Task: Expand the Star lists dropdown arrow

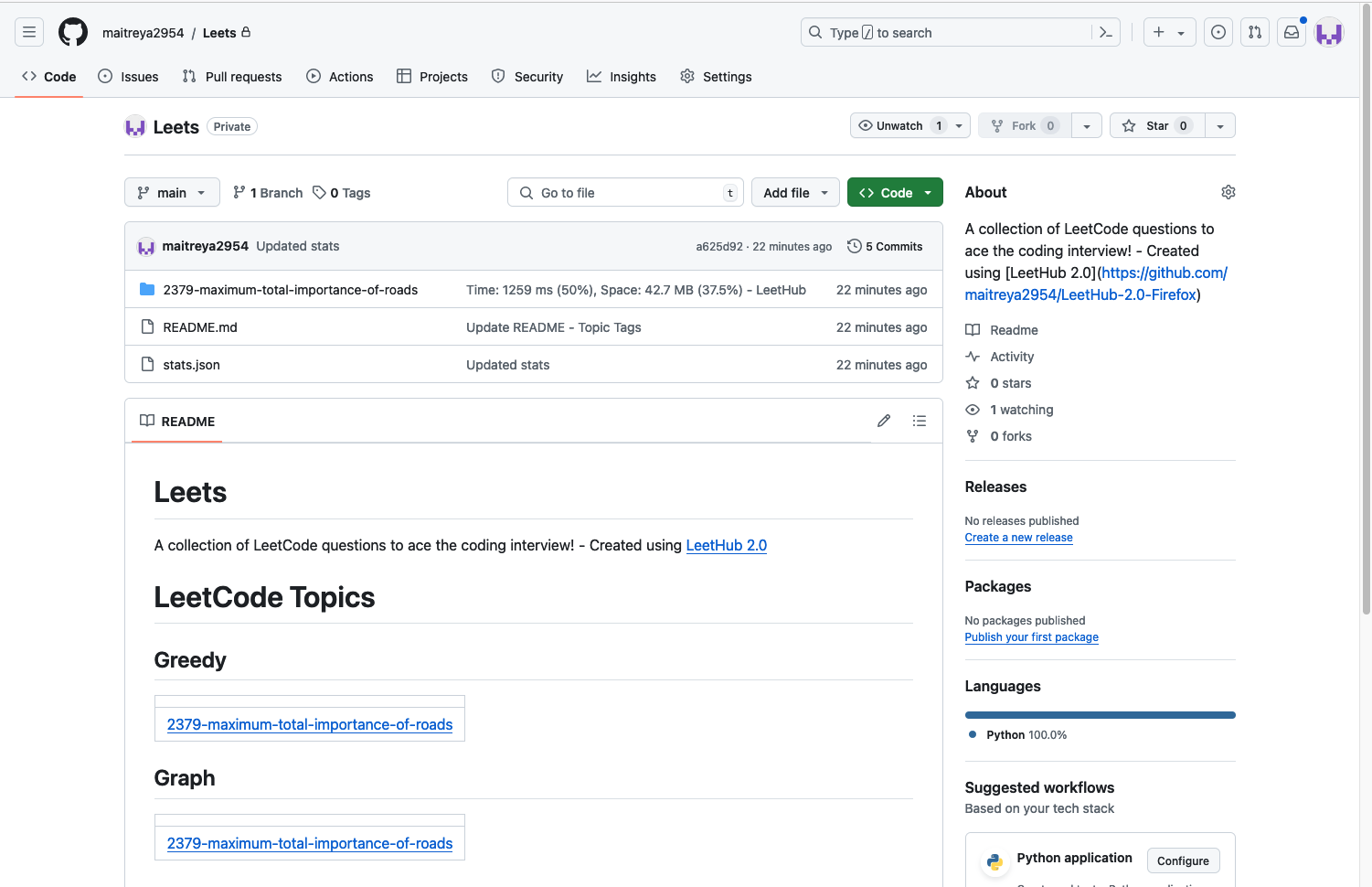Action: pos(1220,125)
